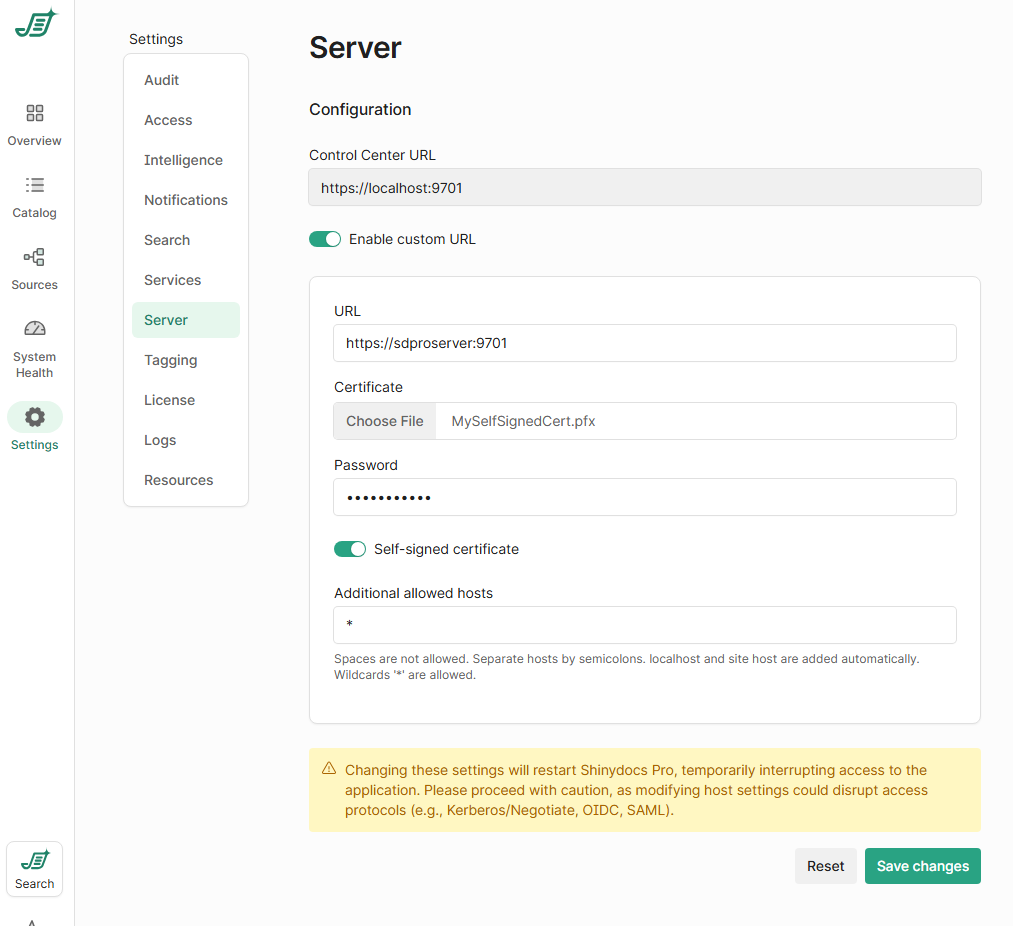This screenshot has width=1013, height=926.
Task: Go to Sources via its icon
Action: pyautogui.click(x=35, y=257)
